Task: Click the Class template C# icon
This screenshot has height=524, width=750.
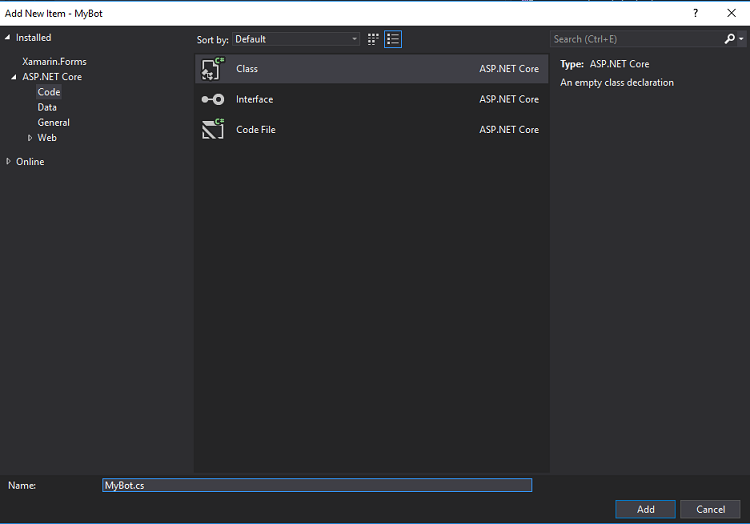Action: click(x=213, y=68)
